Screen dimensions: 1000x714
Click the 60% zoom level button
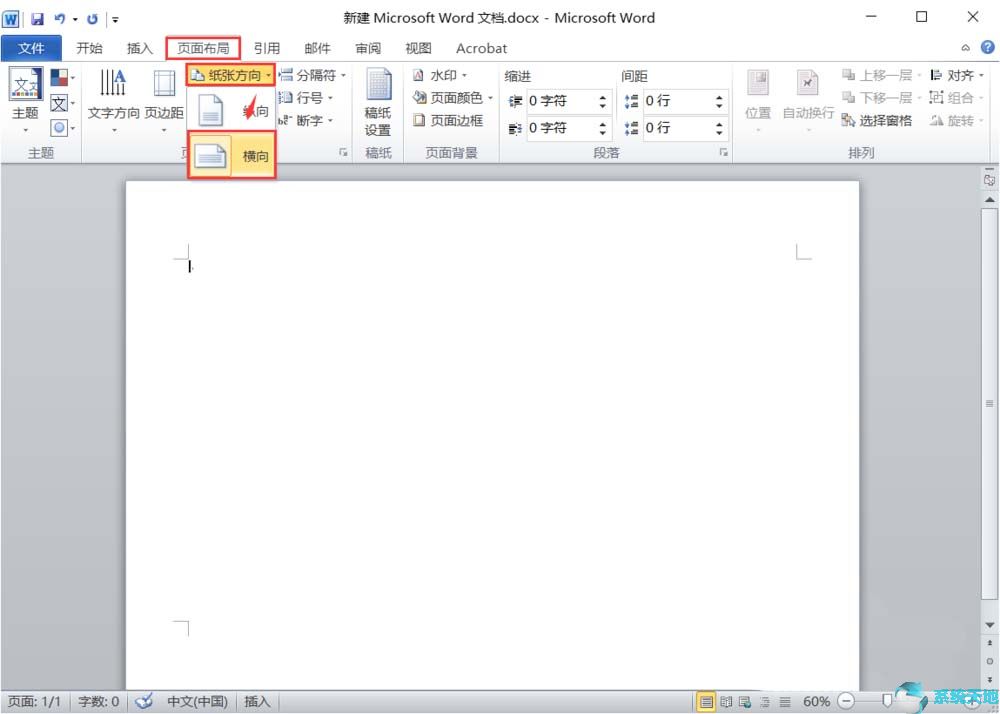click(816, 701)
